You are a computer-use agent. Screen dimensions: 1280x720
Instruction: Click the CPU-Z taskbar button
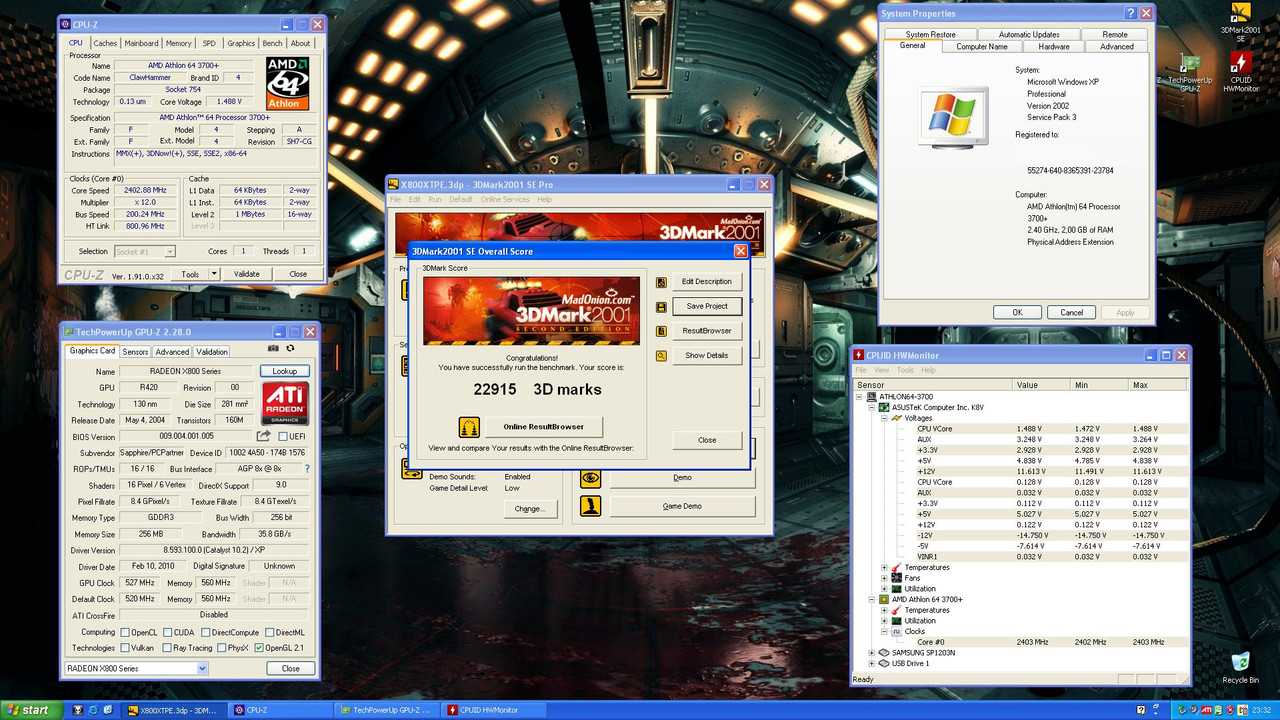coord(279,710)
